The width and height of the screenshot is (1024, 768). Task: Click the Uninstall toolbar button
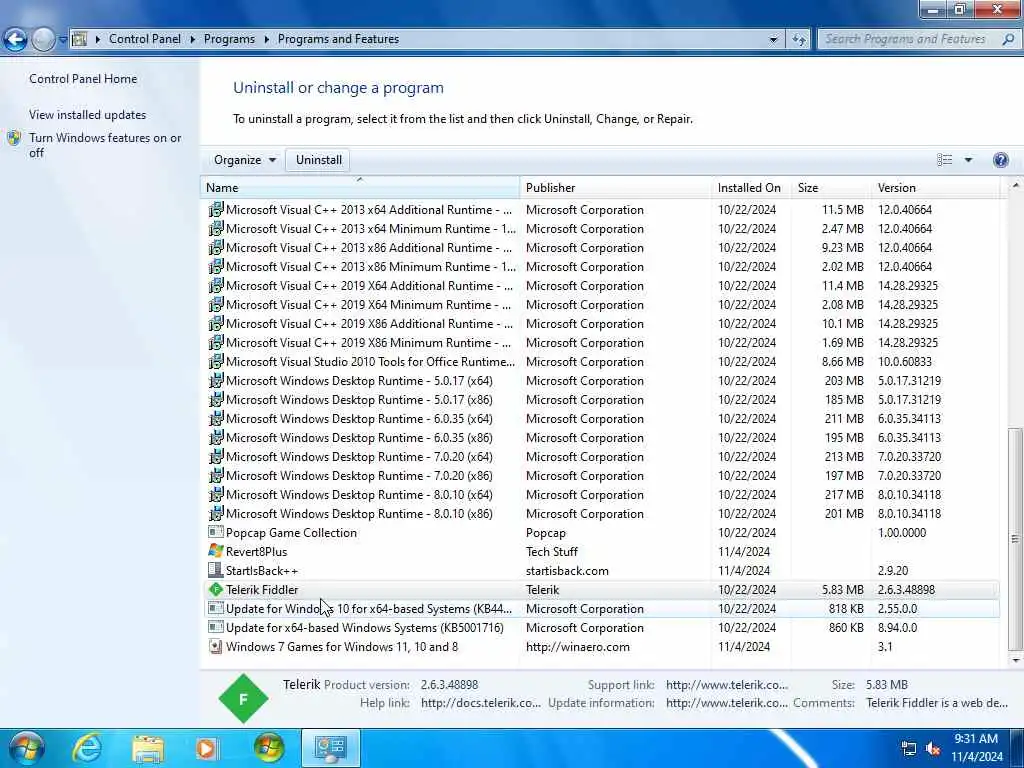(x=319, y=160)
